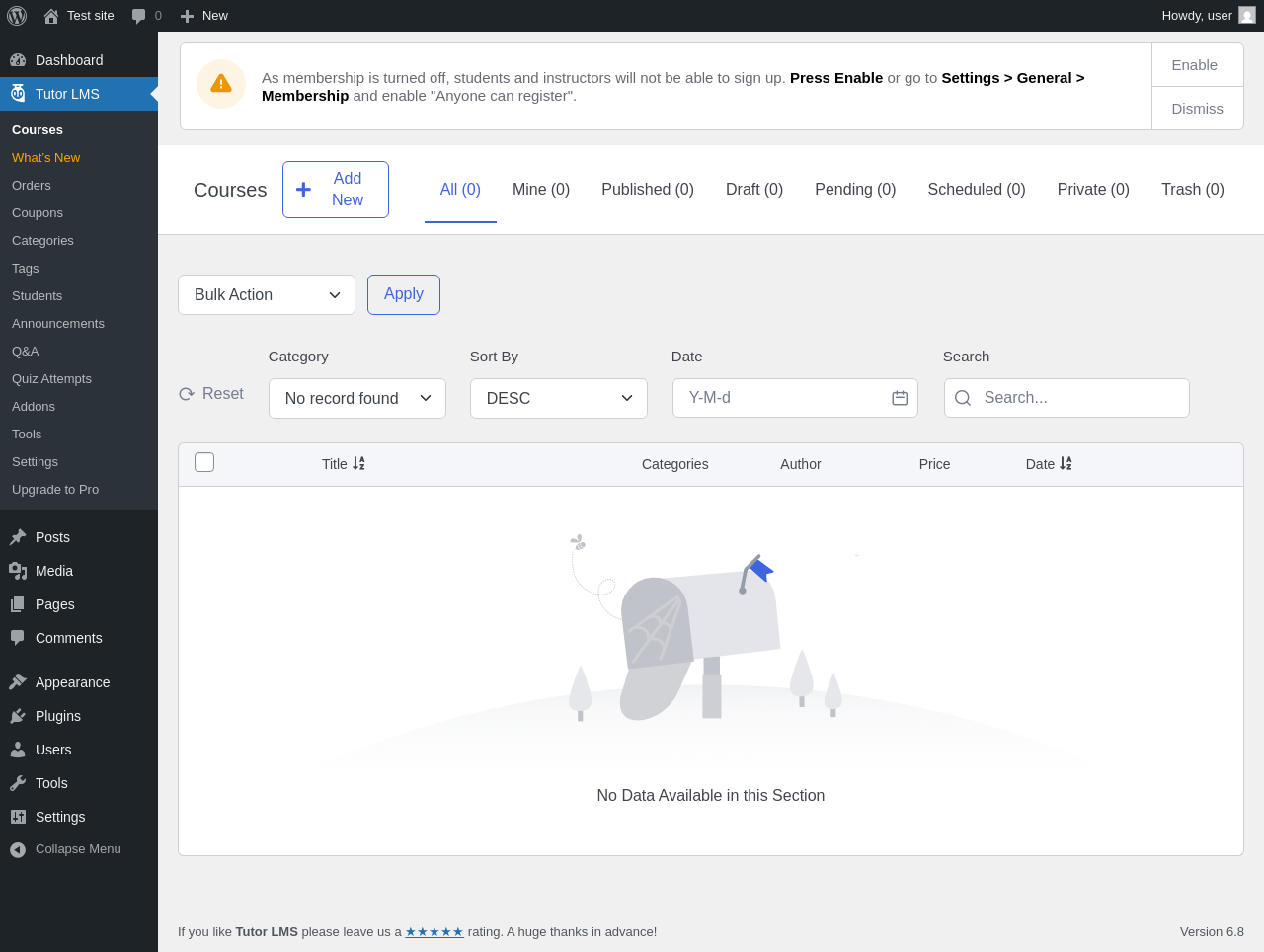Go to the Coupons submenu item
Viewport: 1264px width, 952px height.
pyautogui.click(x=38, y=213)
